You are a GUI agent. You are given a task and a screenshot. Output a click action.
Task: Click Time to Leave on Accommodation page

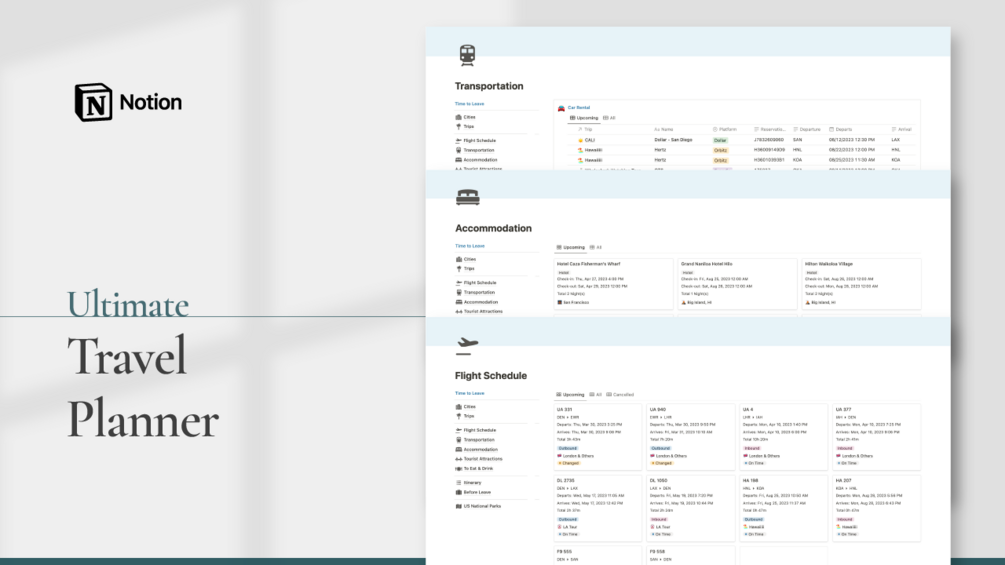tap(469, 246)
